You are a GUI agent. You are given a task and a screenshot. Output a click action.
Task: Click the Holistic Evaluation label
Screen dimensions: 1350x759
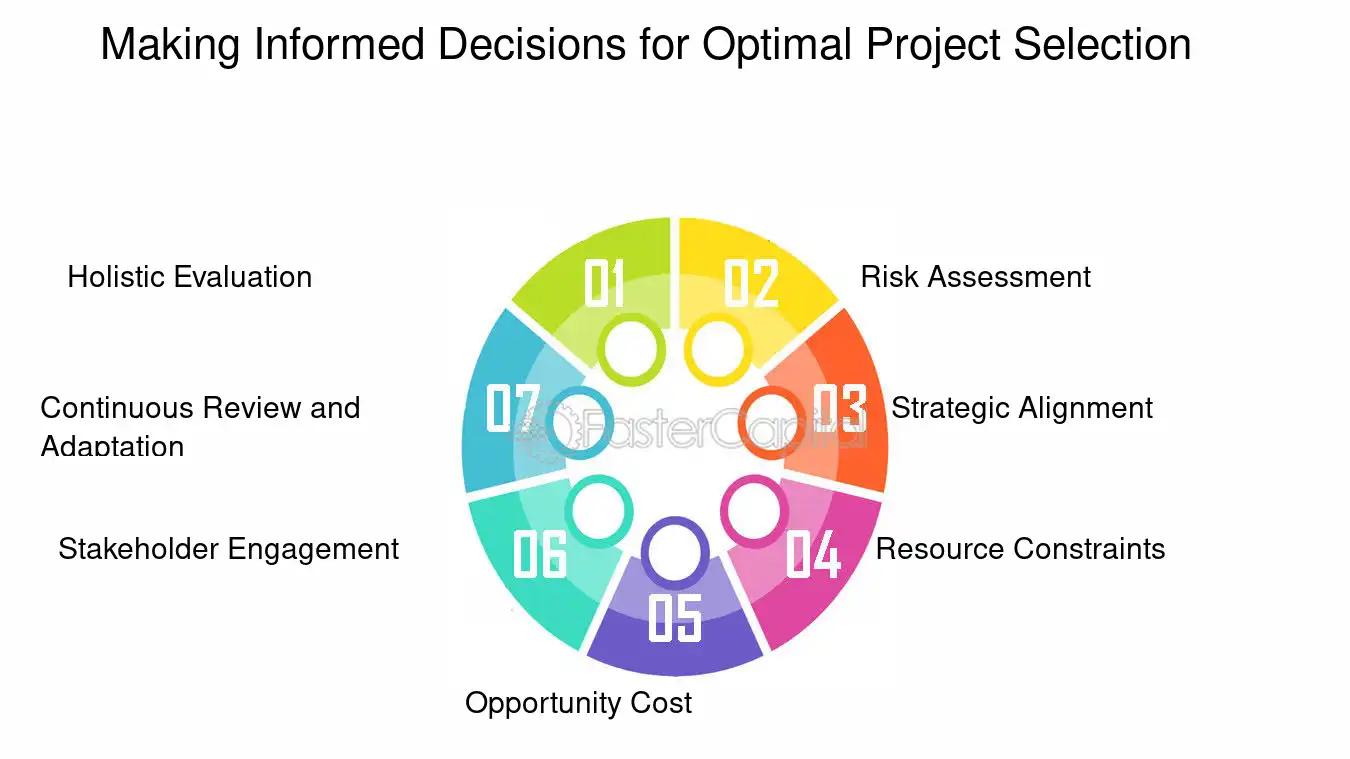click(190, 277)
